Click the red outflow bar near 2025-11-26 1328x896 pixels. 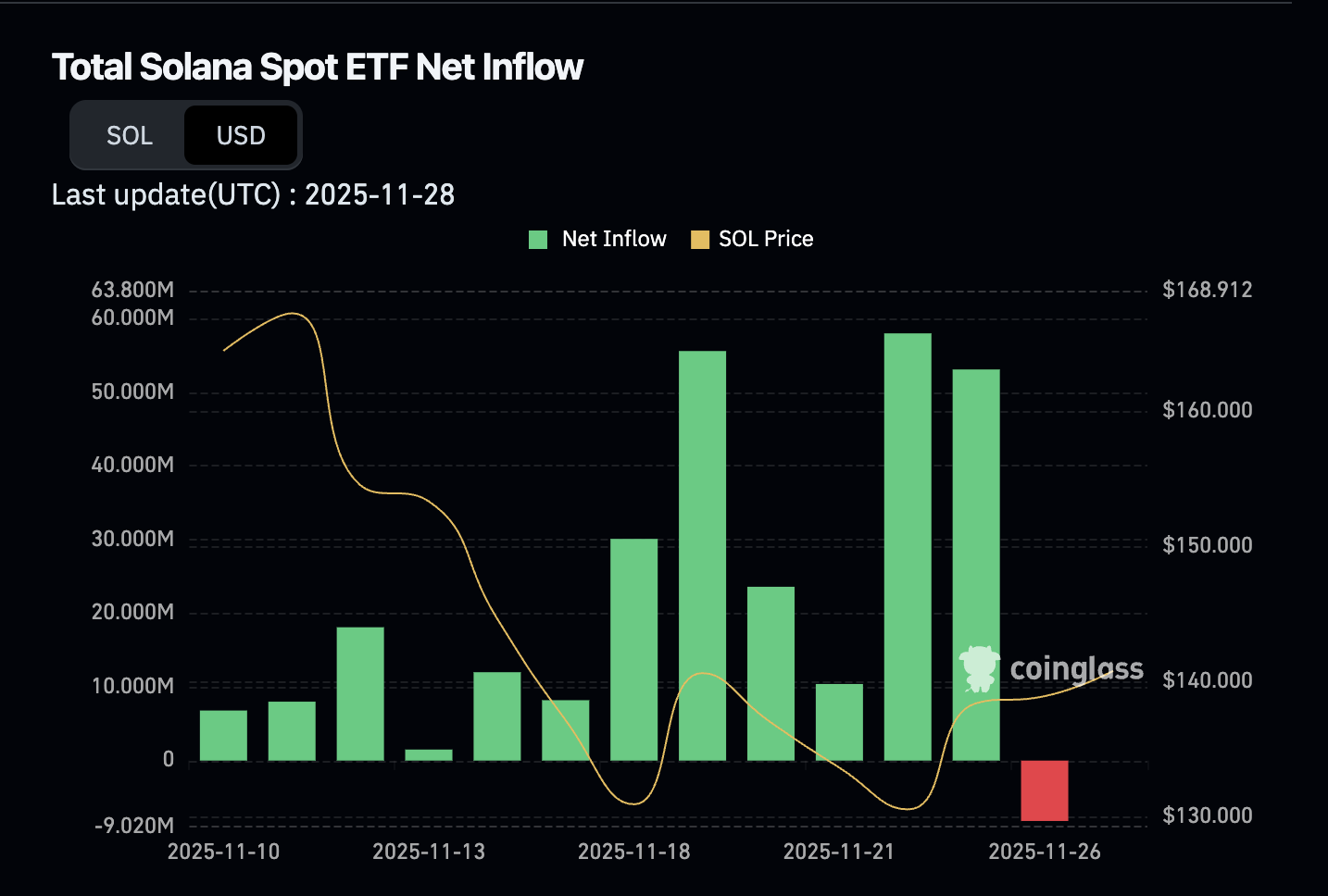pos(1043,790)
